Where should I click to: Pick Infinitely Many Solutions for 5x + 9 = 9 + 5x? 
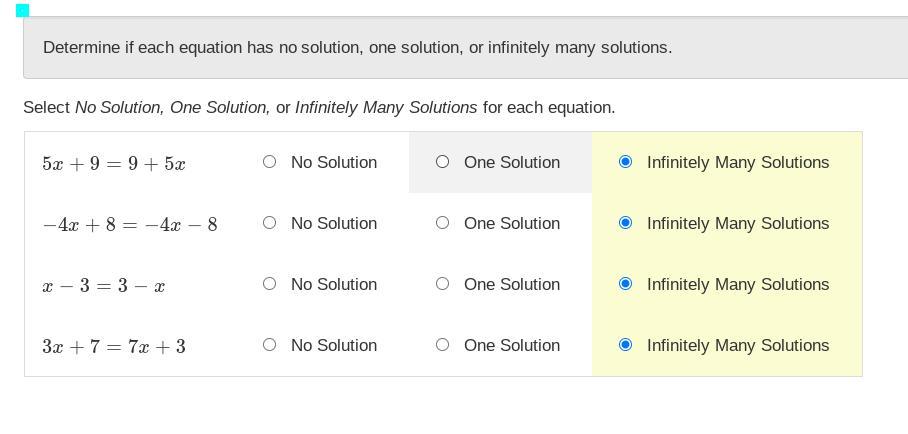pyautogui.click(x=625, y=162)
